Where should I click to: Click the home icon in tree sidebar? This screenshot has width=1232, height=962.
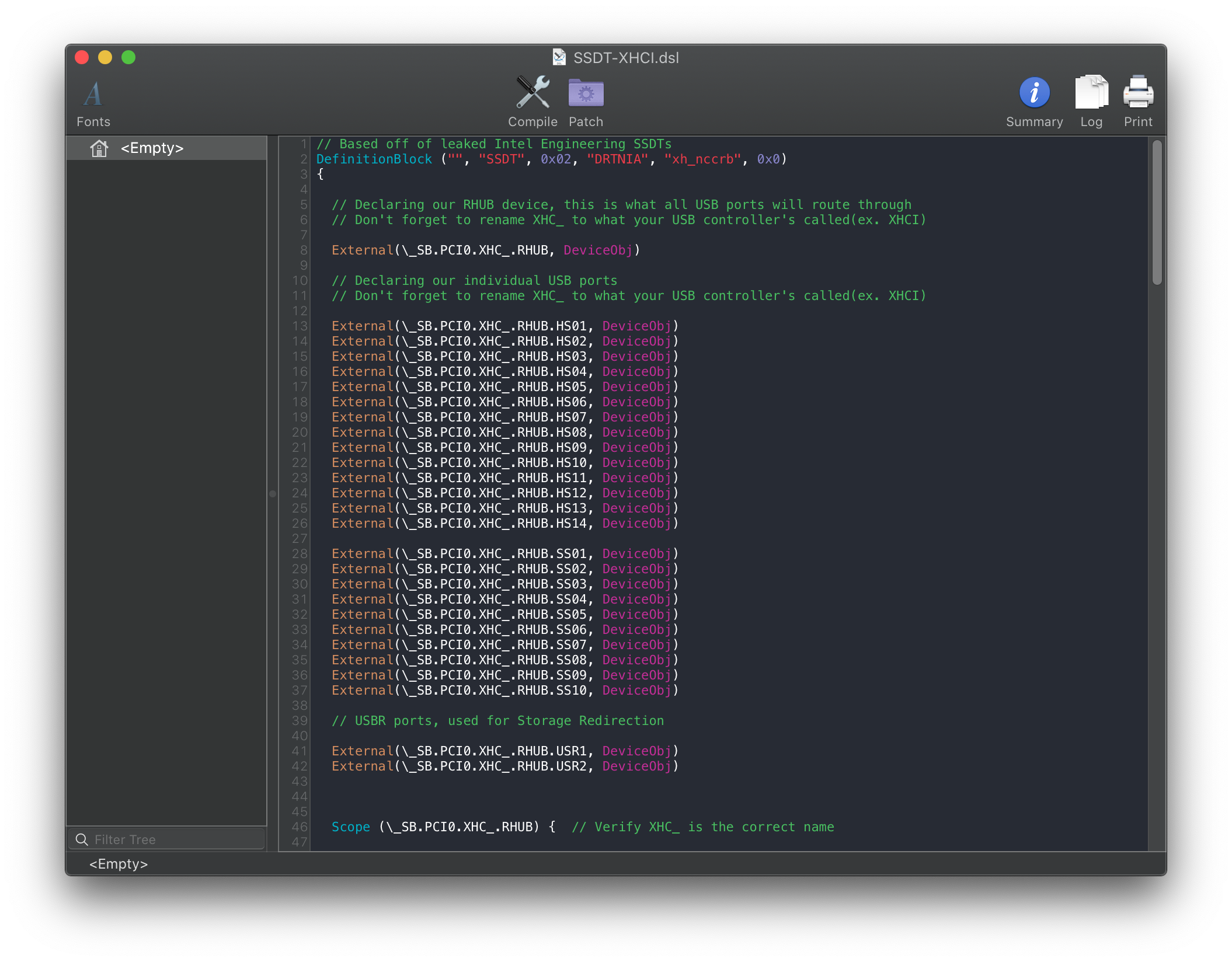click(99, 148)
